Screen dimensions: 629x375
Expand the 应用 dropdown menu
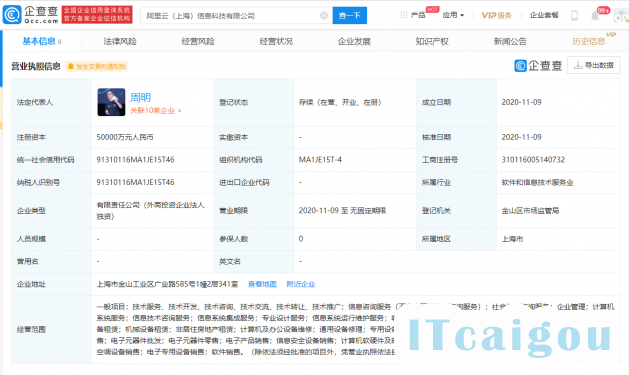[x=453, y=15]
